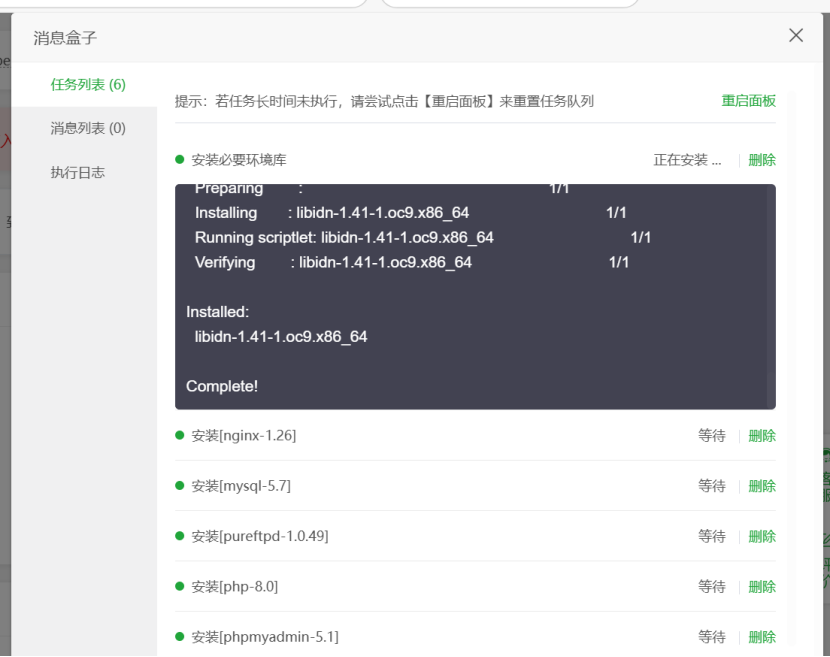Close the 消息盒子 dialog
This screenshot has height=657, width=830.
point(796,35)
